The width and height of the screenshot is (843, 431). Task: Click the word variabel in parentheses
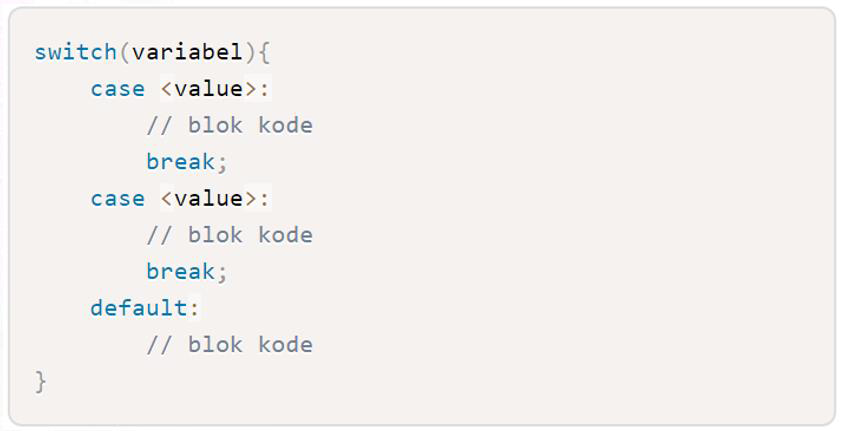(x=187, y=52)
